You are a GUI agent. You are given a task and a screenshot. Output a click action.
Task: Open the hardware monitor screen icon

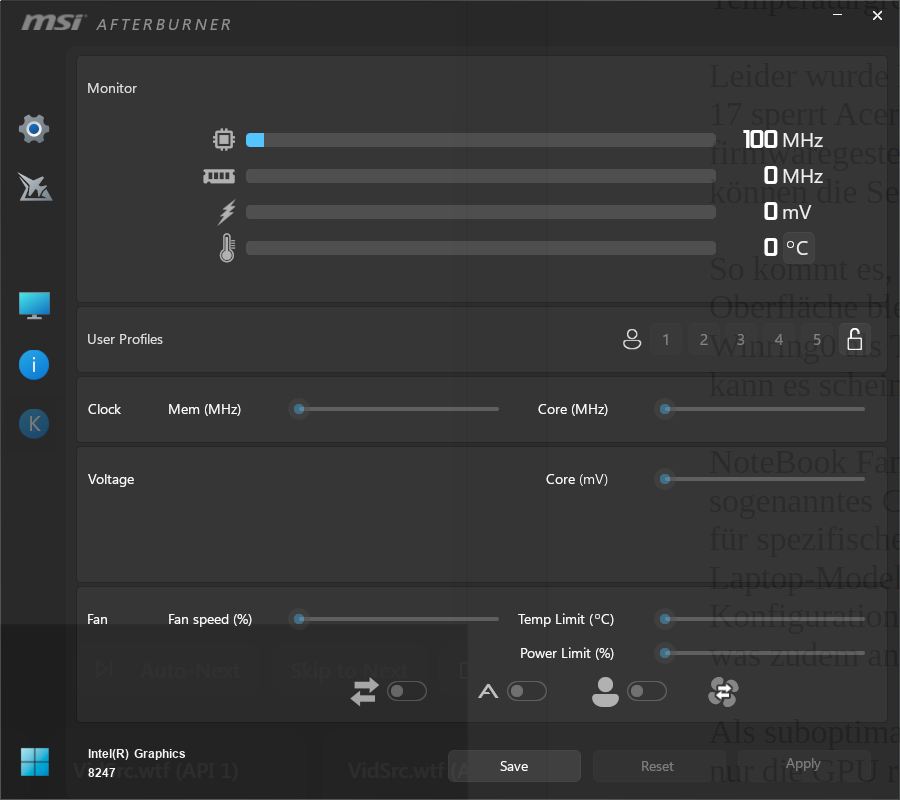pos(34,305)
